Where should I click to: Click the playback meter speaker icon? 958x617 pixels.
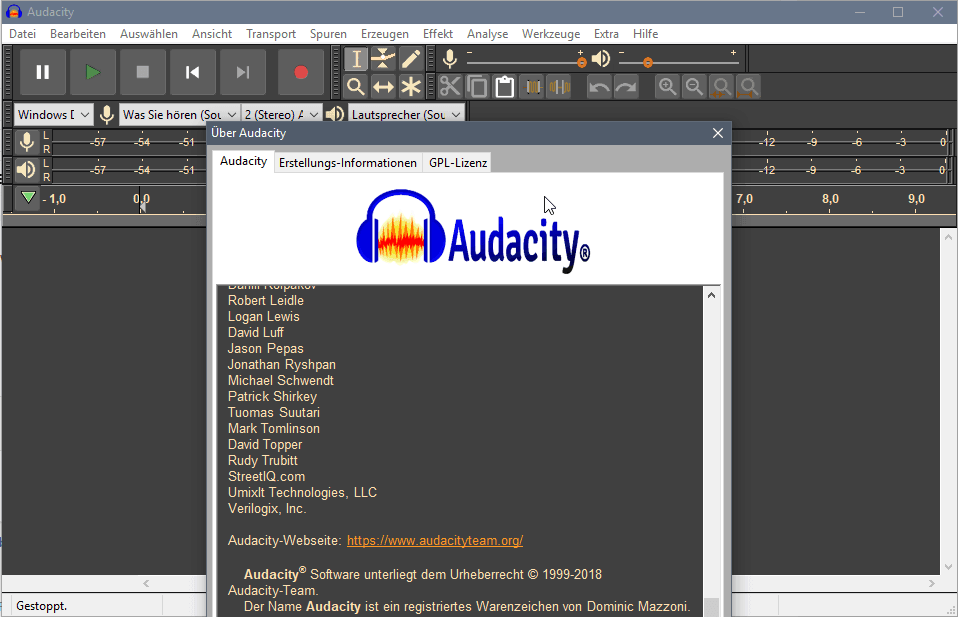[x=26, y=170]
